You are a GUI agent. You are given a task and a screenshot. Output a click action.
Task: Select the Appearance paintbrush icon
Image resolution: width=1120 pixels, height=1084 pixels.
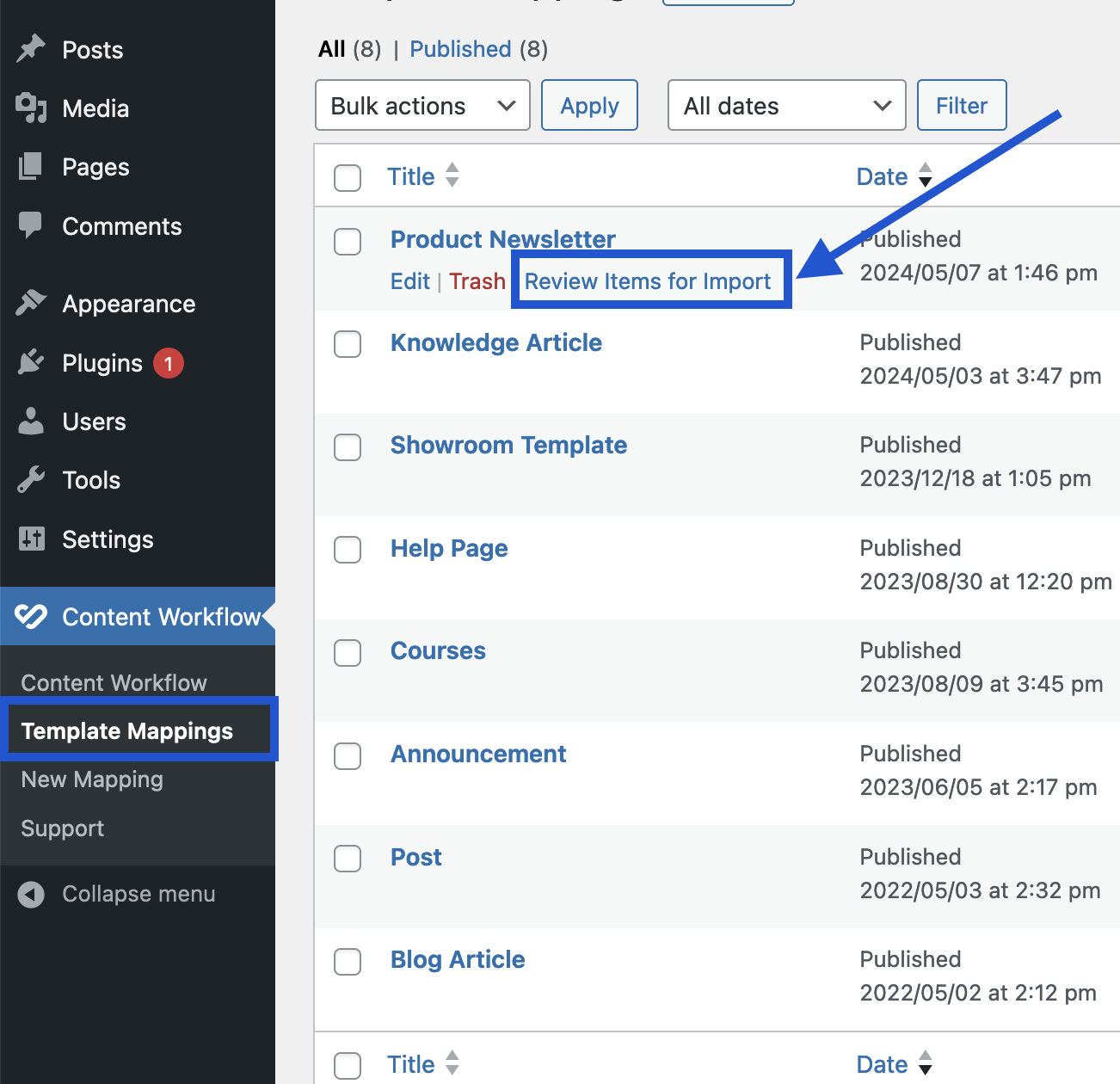pyautogui.click(x=30, y=303)
